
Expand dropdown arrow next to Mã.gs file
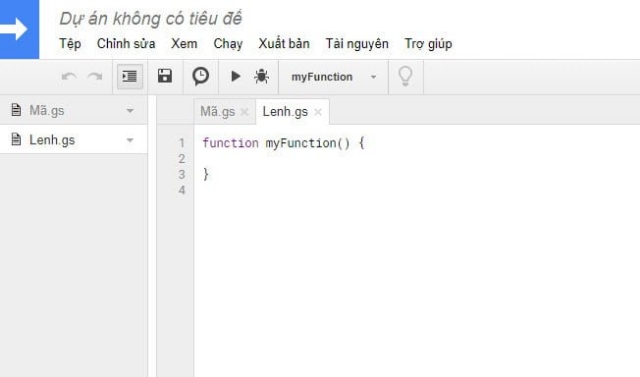pyautogui.click(x=130, y=111)
